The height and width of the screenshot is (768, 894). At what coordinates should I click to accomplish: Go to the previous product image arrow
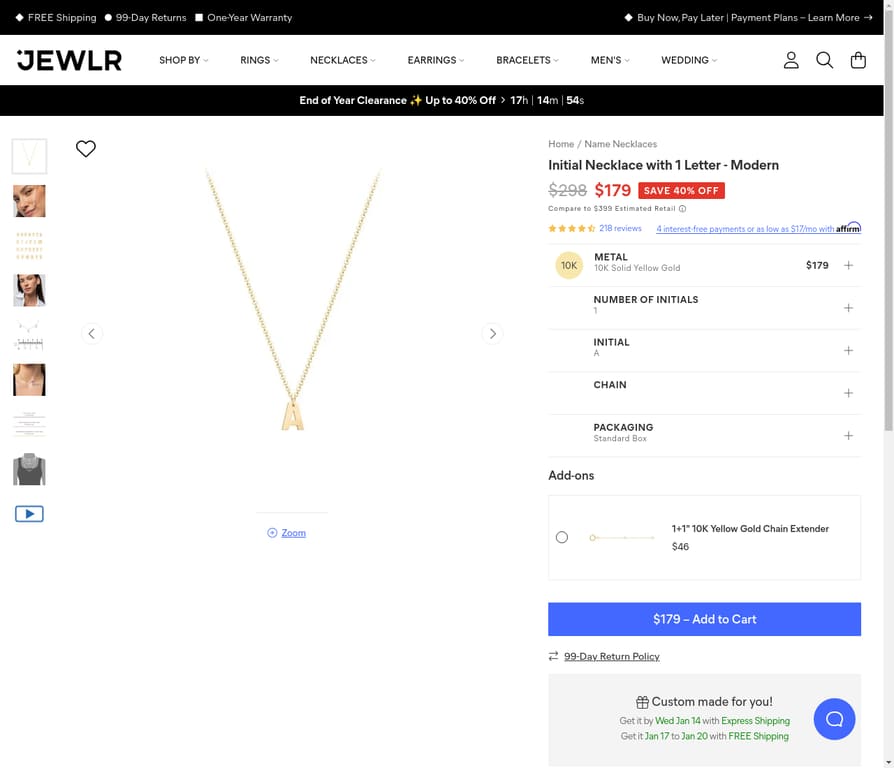(x=92, y=334)
